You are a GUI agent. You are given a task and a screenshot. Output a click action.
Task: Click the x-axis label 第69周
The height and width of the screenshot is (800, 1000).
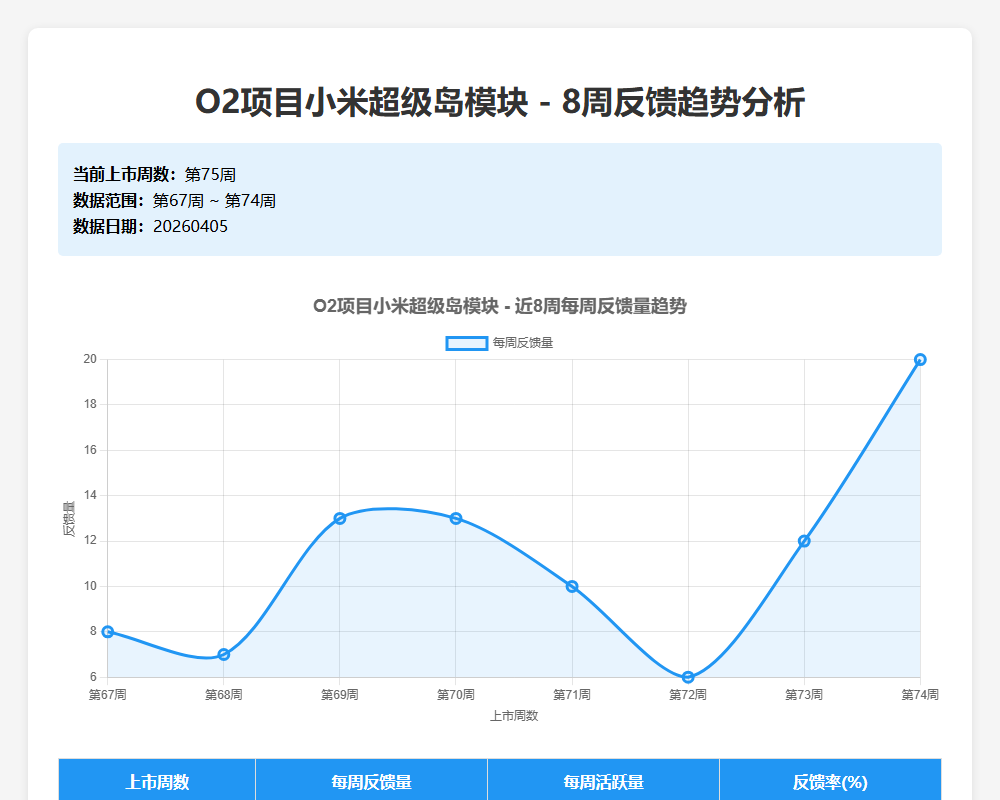pos(340,695)
